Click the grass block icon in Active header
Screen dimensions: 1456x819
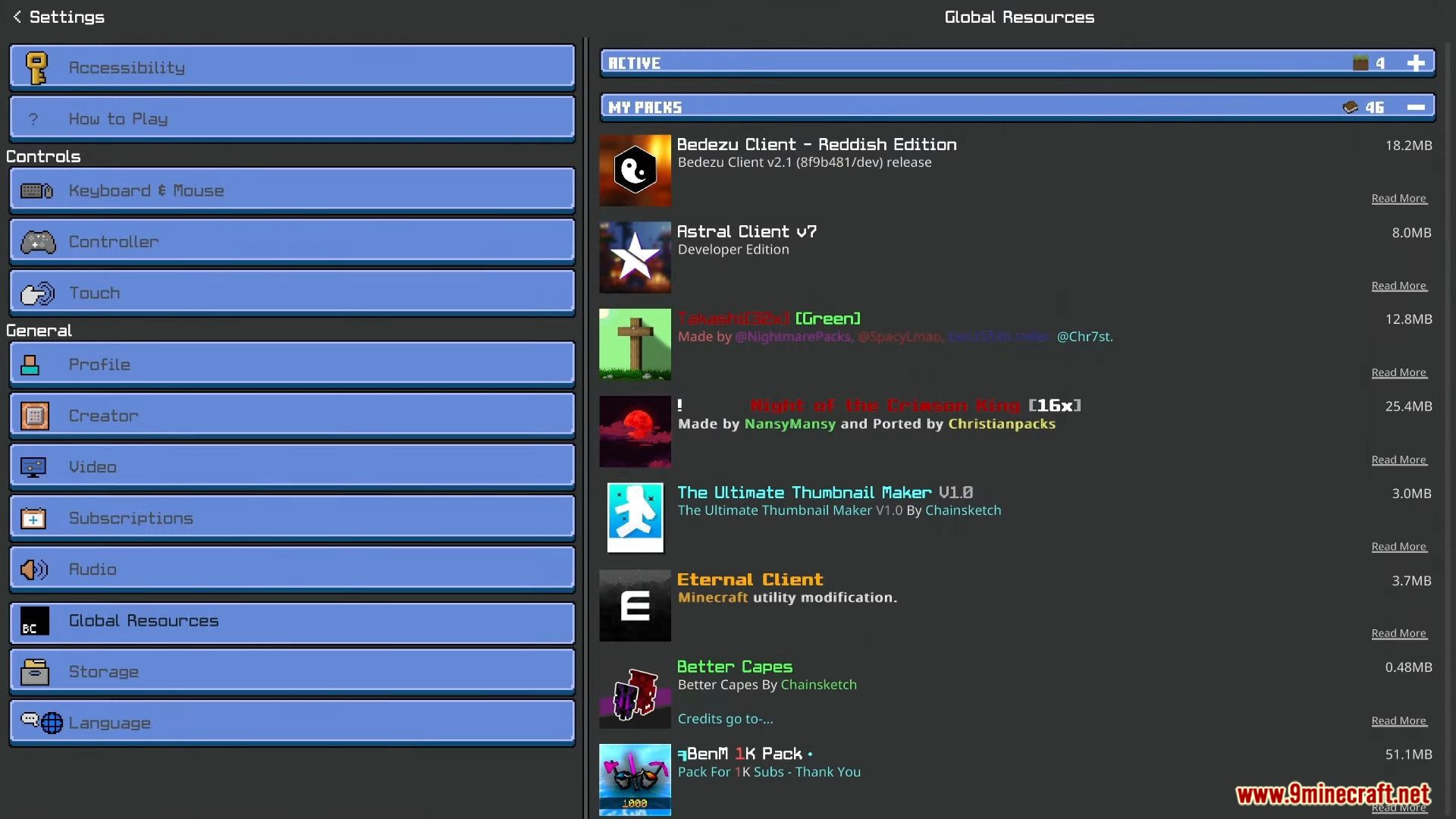(x=1360, y=63)
